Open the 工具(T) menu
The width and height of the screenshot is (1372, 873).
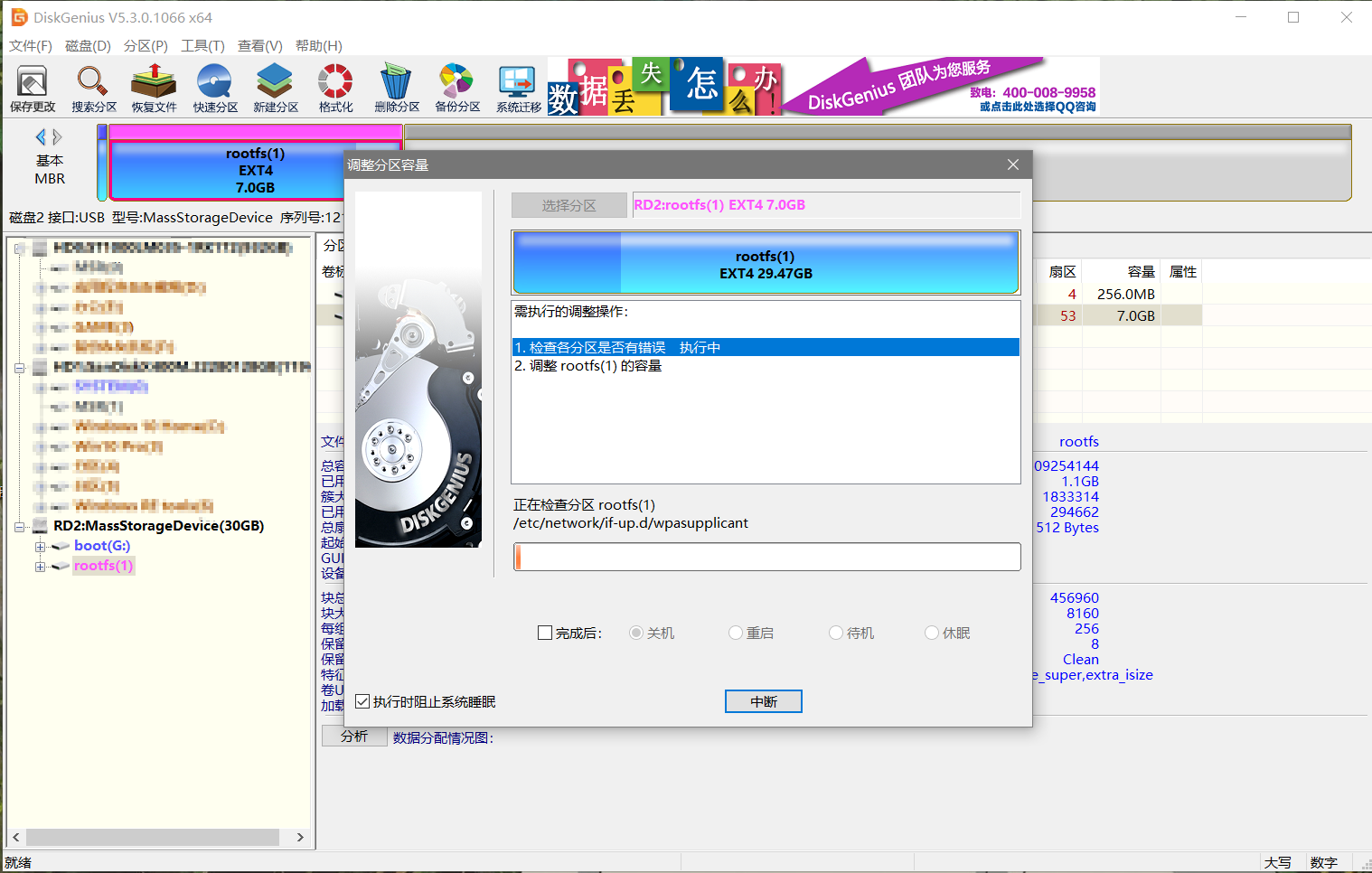coord(202,46)
